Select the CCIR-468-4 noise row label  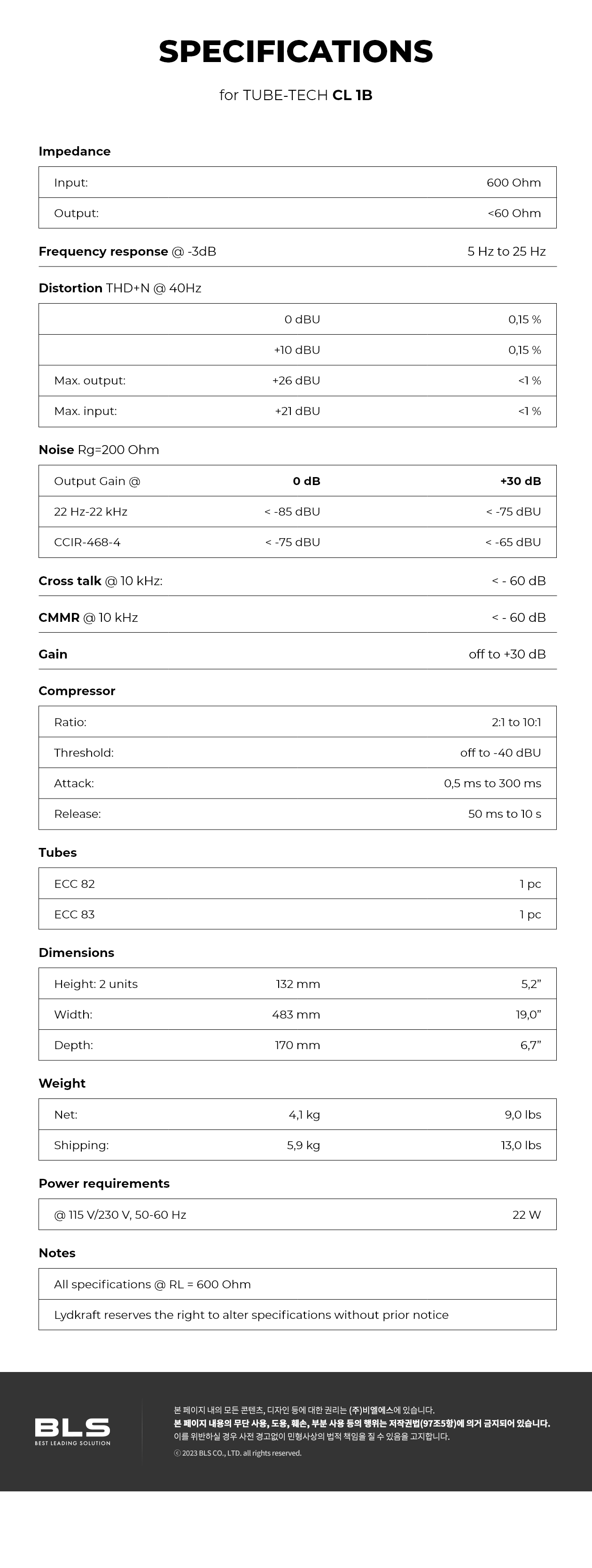tap(87, 542)
